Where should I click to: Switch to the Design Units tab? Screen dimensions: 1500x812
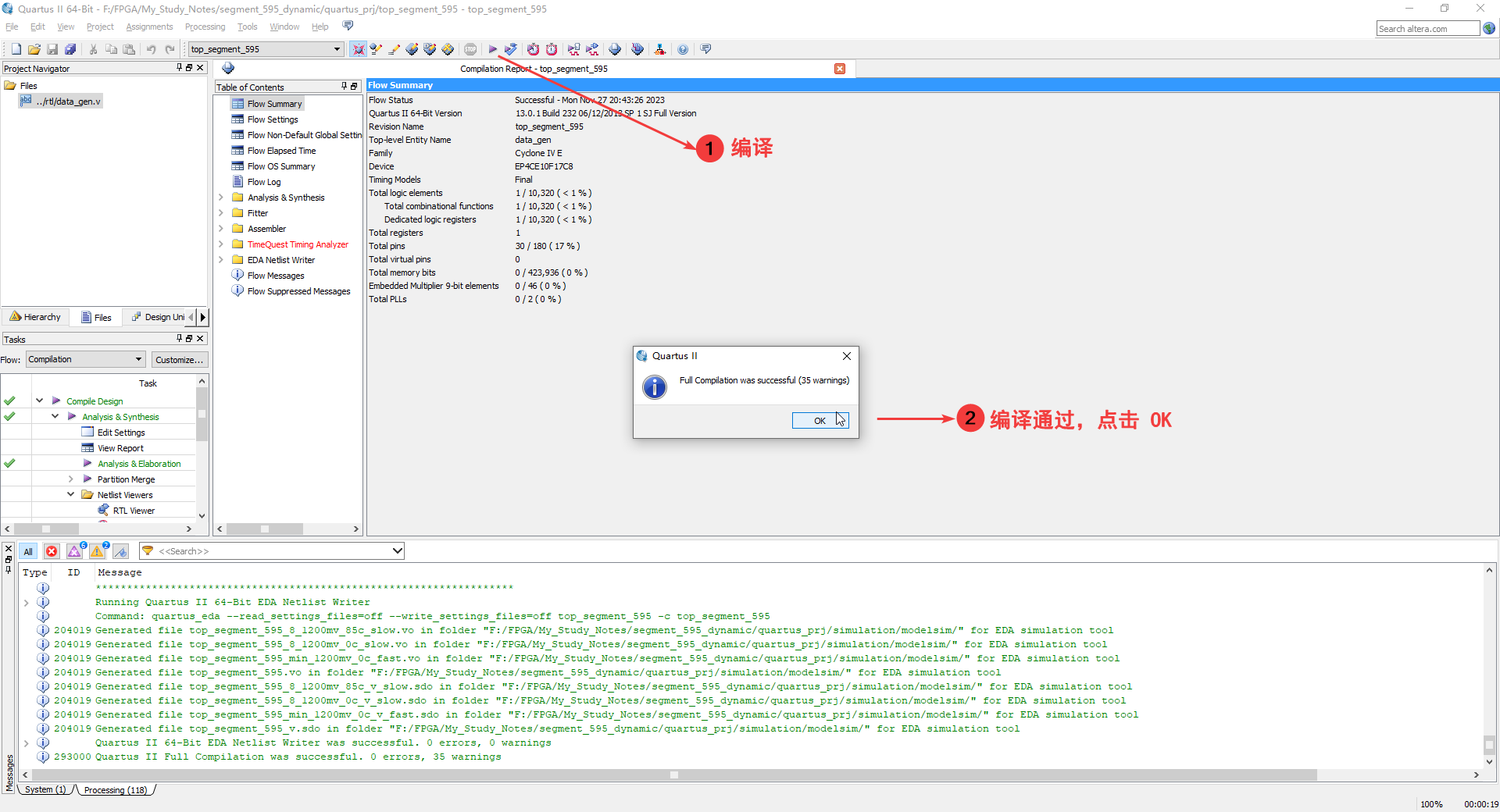(x=158, y=317)
